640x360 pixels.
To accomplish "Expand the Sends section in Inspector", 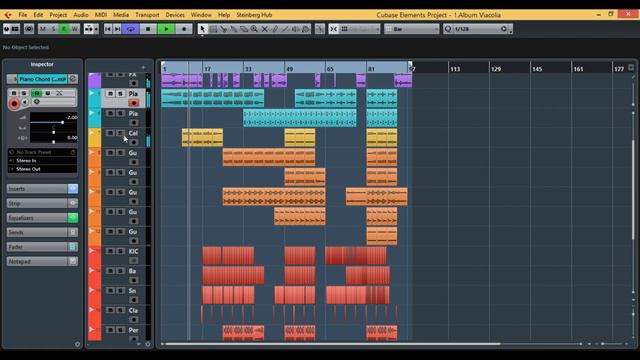I will (37, 232).
